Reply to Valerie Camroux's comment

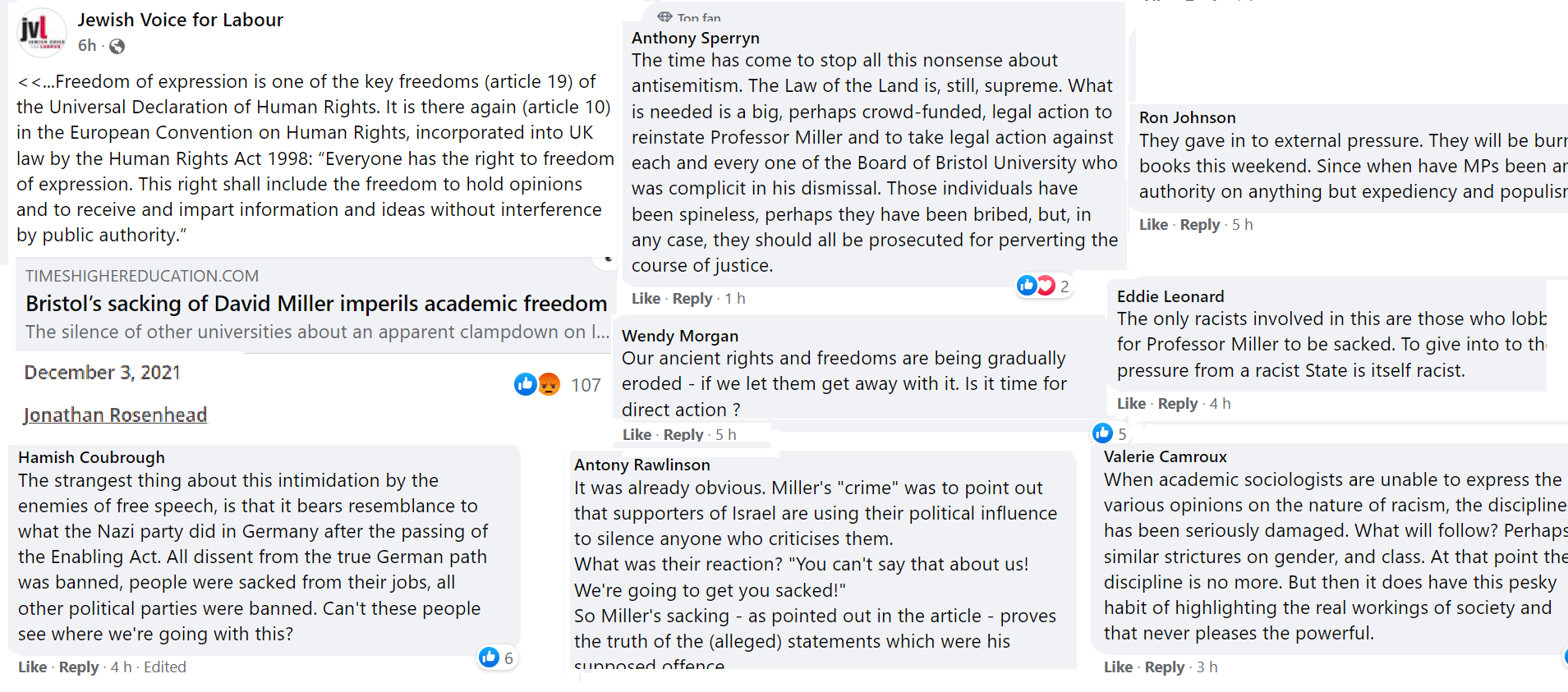click(1164, 667)
